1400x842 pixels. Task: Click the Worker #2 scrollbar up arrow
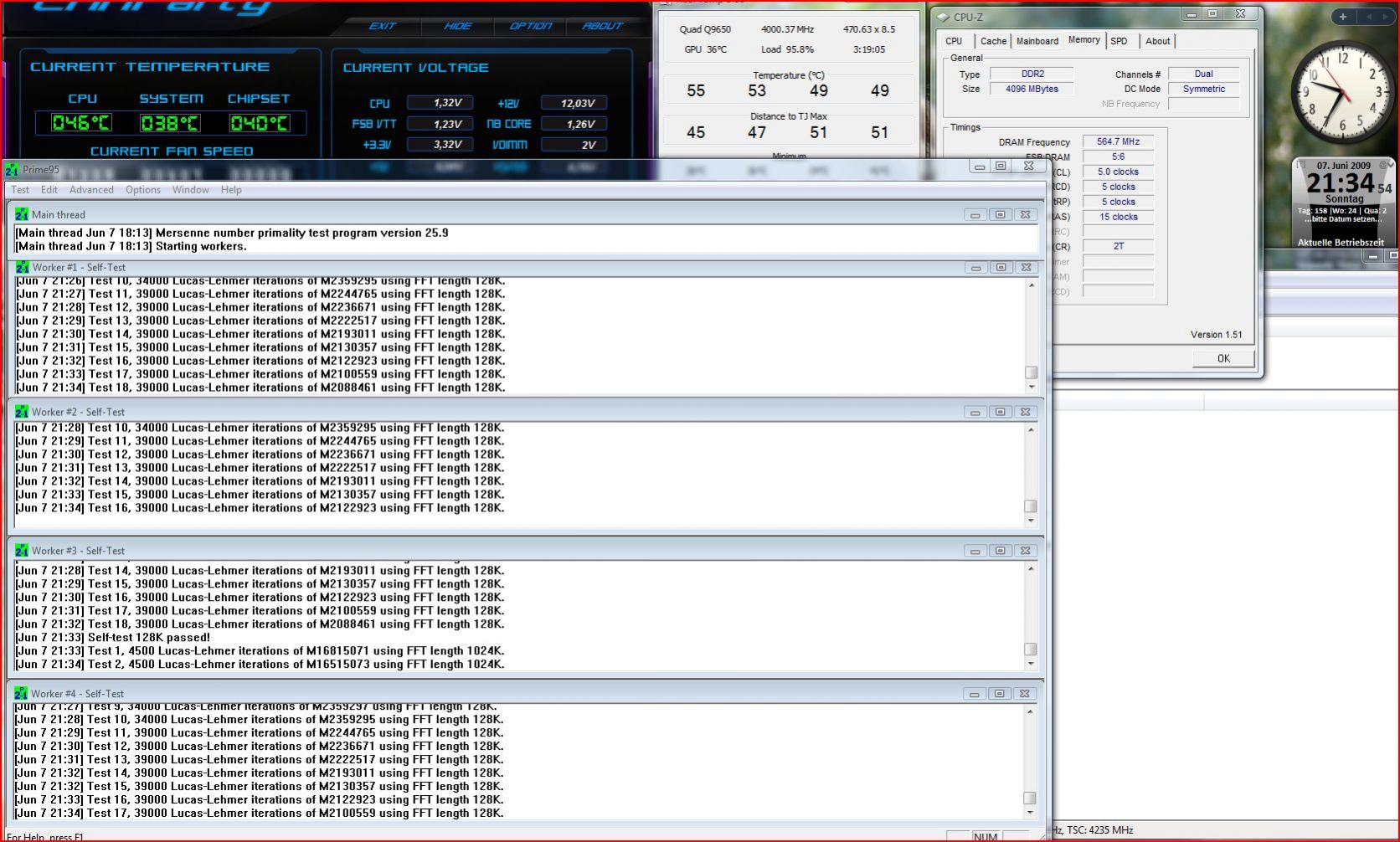click(x=1031, y=430)
